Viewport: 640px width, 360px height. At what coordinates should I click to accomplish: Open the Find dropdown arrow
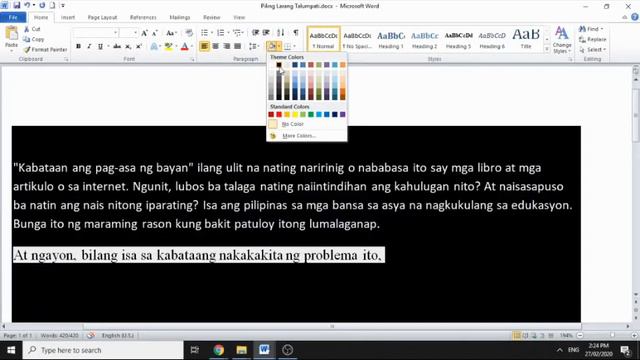pos(602,29)
